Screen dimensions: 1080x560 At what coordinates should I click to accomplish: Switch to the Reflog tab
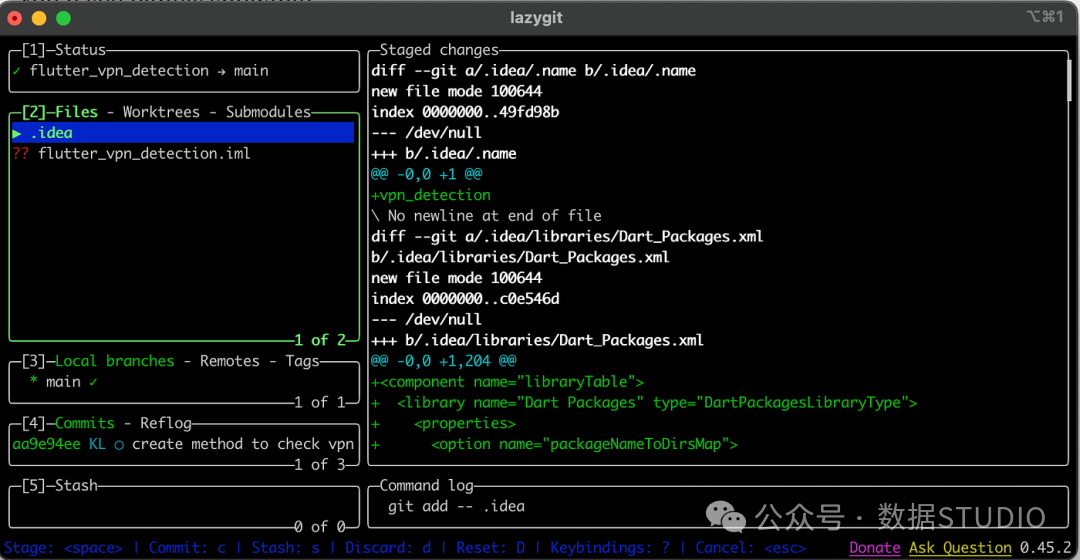point(165,423)
